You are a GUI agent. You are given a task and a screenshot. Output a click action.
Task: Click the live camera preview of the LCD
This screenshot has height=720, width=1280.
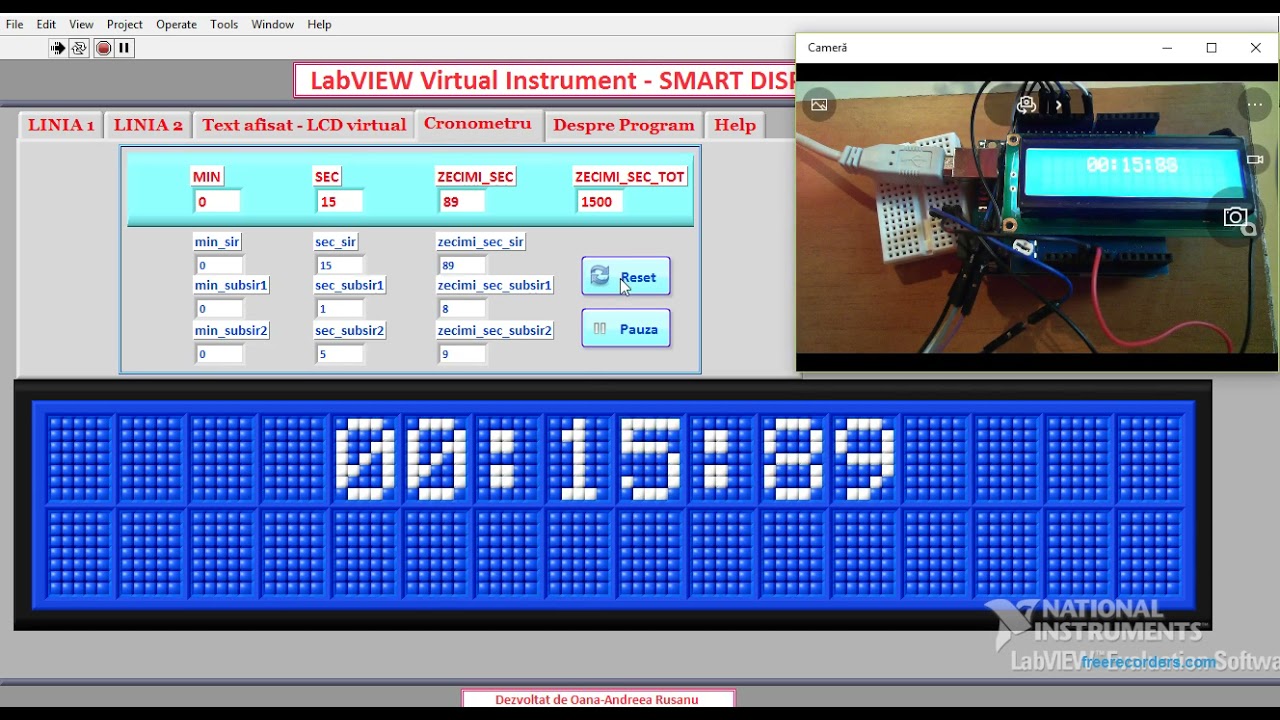(x=1037, y=217)
